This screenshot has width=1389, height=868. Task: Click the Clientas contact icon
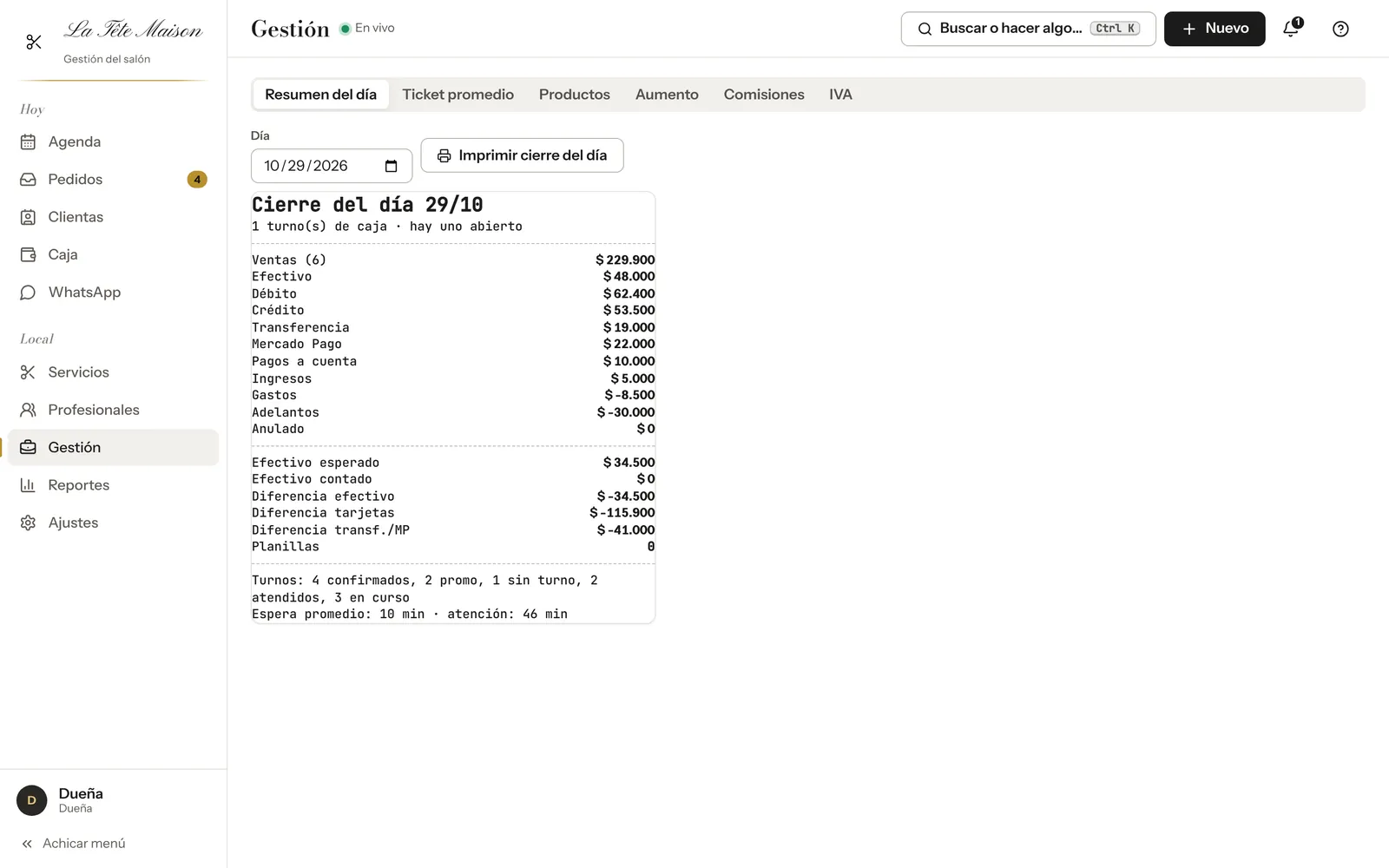pos(28,217)
